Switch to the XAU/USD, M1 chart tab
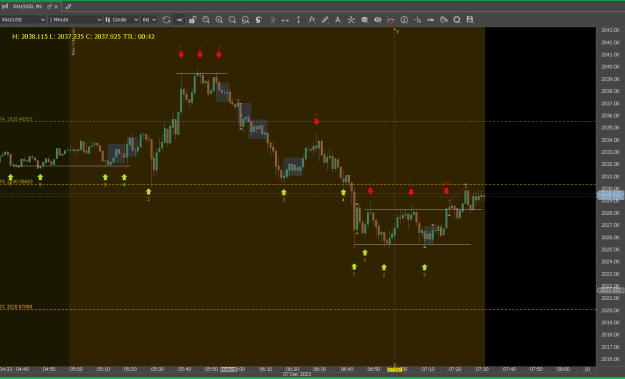The height and width of the screenshot is (379, 625). click(x=28, y=6)
